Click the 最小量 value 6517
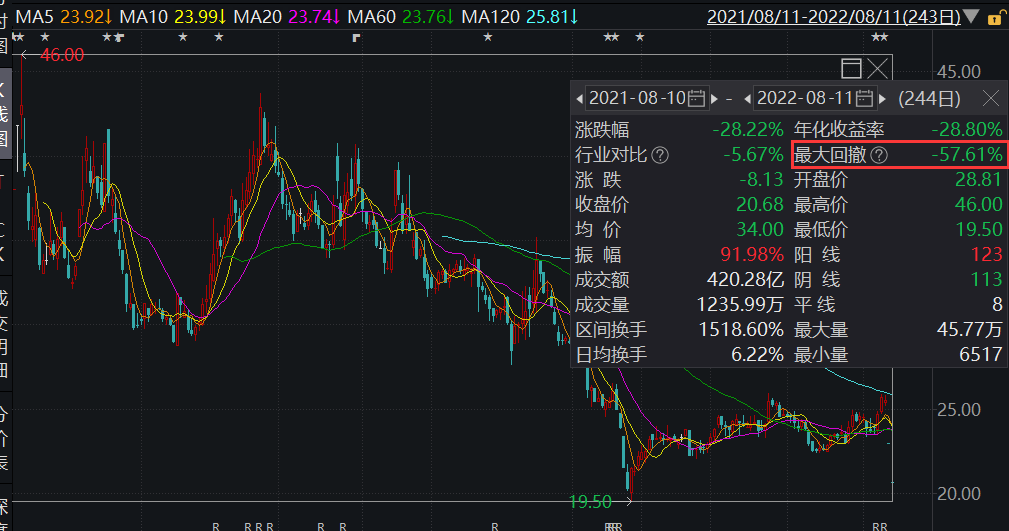1009x531 pixels. tap(981, 355)
